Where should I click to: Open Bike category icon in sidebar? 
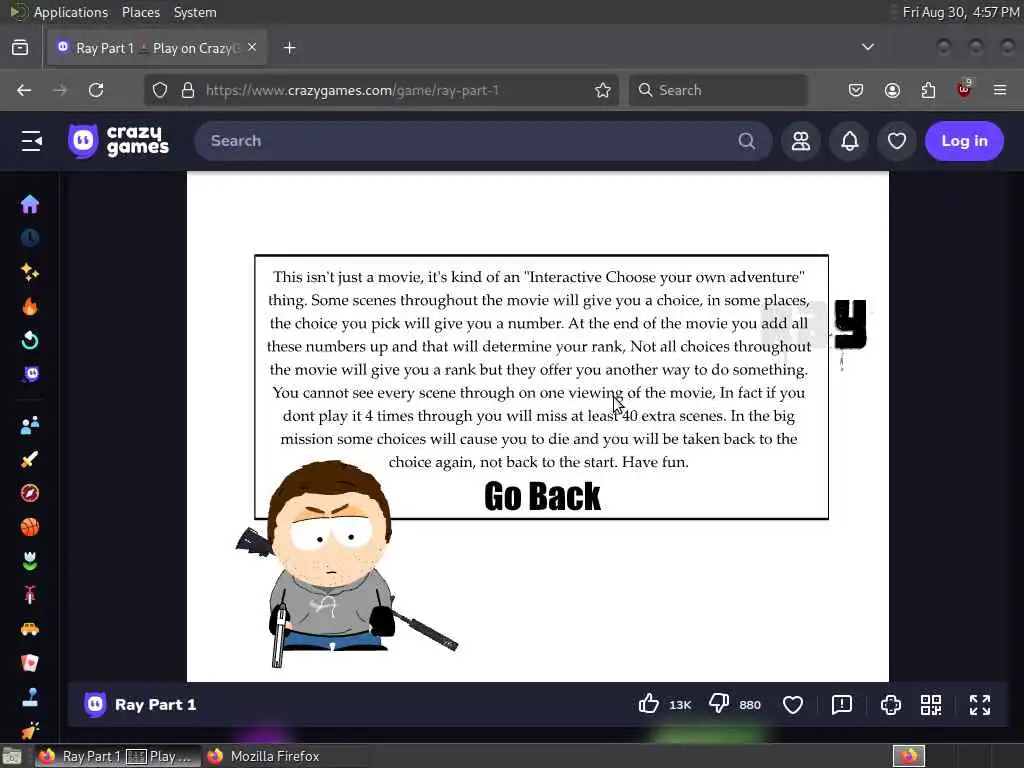[x=29, y=595]
